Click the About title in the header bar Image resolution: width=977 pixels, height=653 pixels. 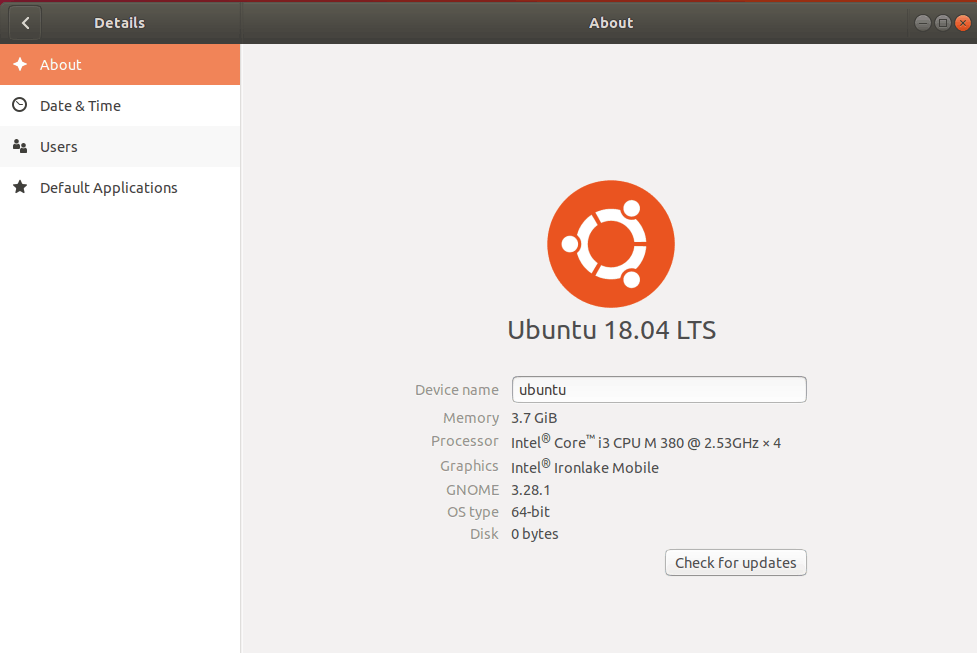(610, 22)
